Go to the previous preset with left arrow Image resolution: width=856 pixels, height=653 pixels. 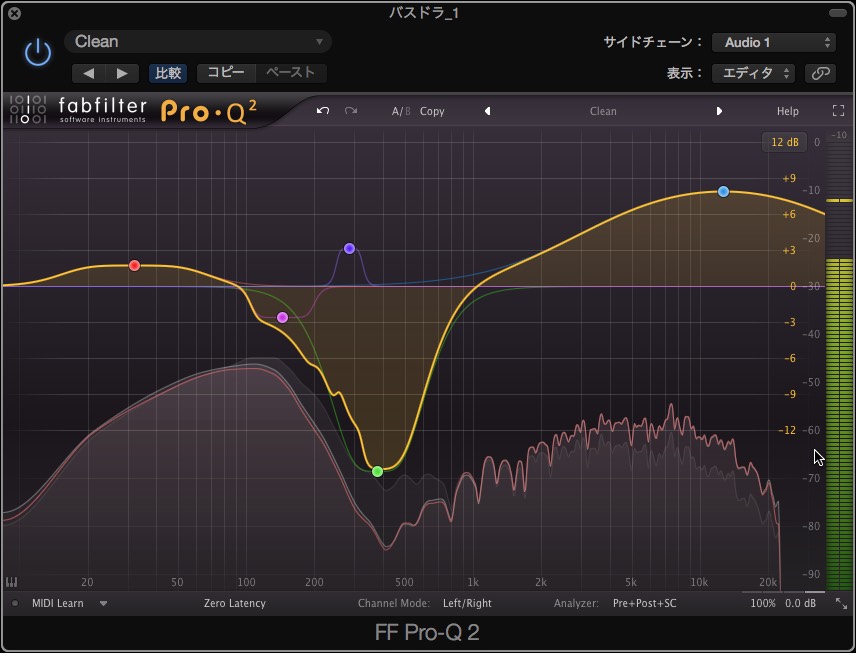[88, 73]
